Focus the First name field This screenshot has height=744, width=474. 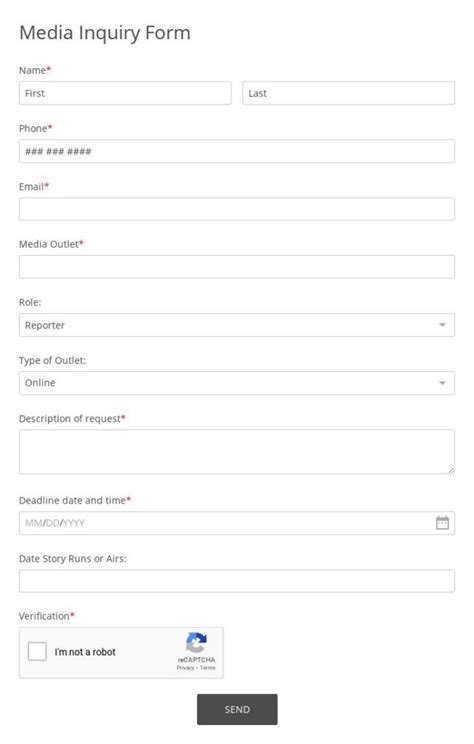point(125,93)
